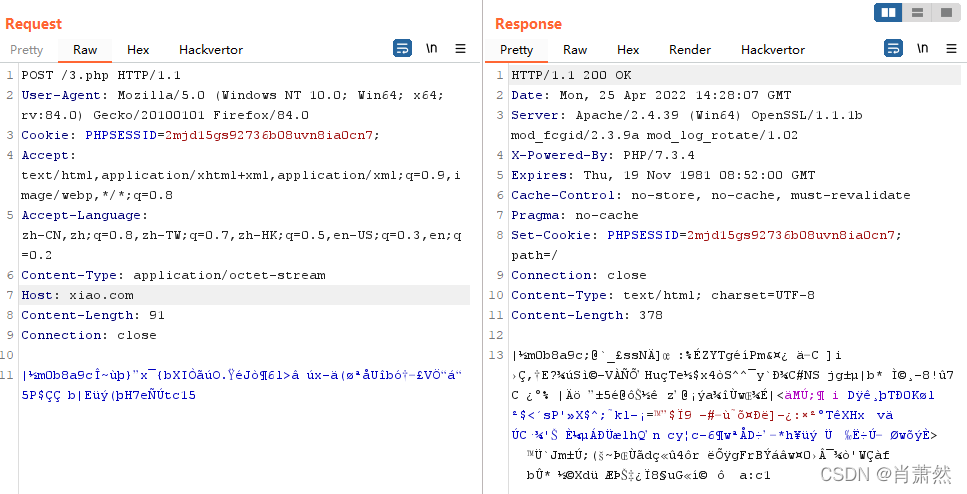Select the Raw tab in Request pane
967x494 pixels.
[85, 50]
